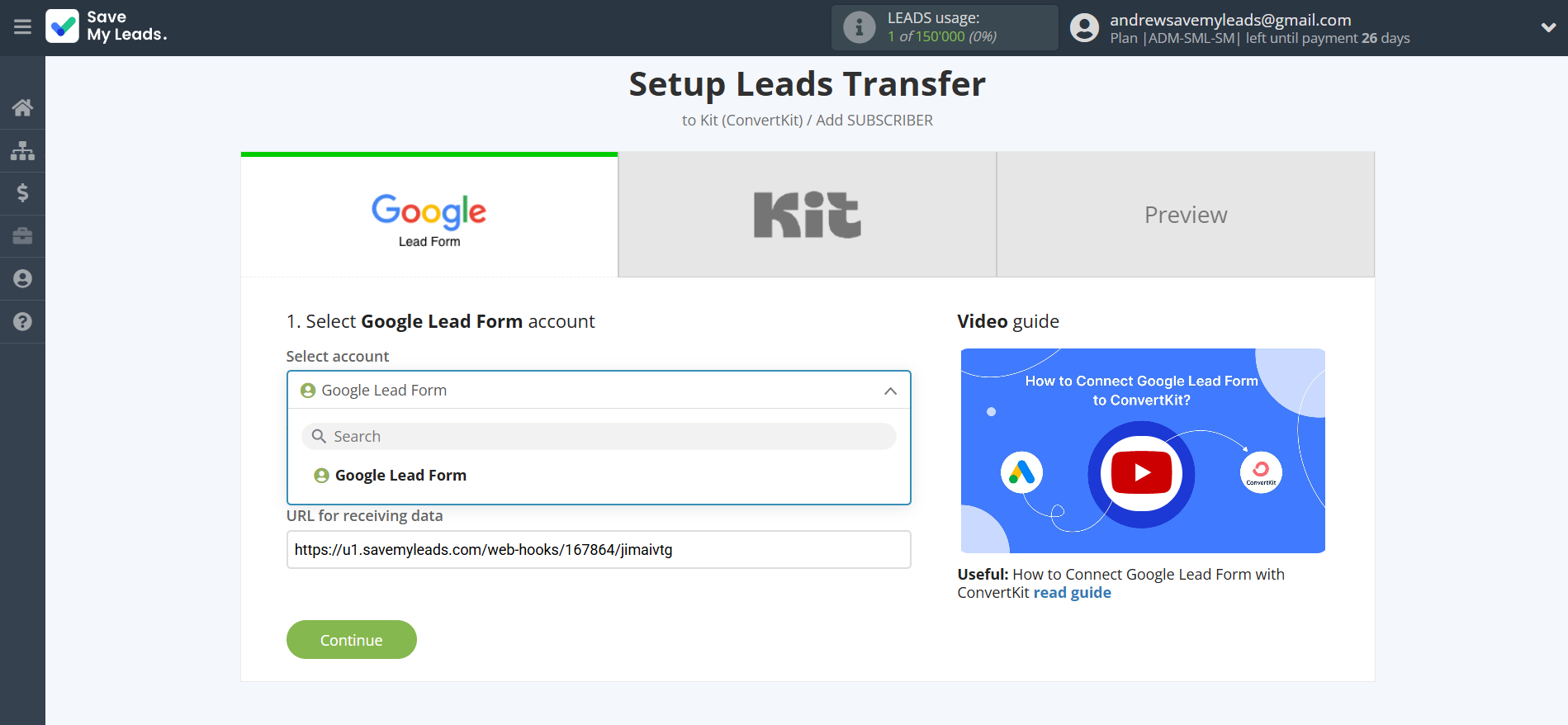Open the read guide link

coord(1072,593)
